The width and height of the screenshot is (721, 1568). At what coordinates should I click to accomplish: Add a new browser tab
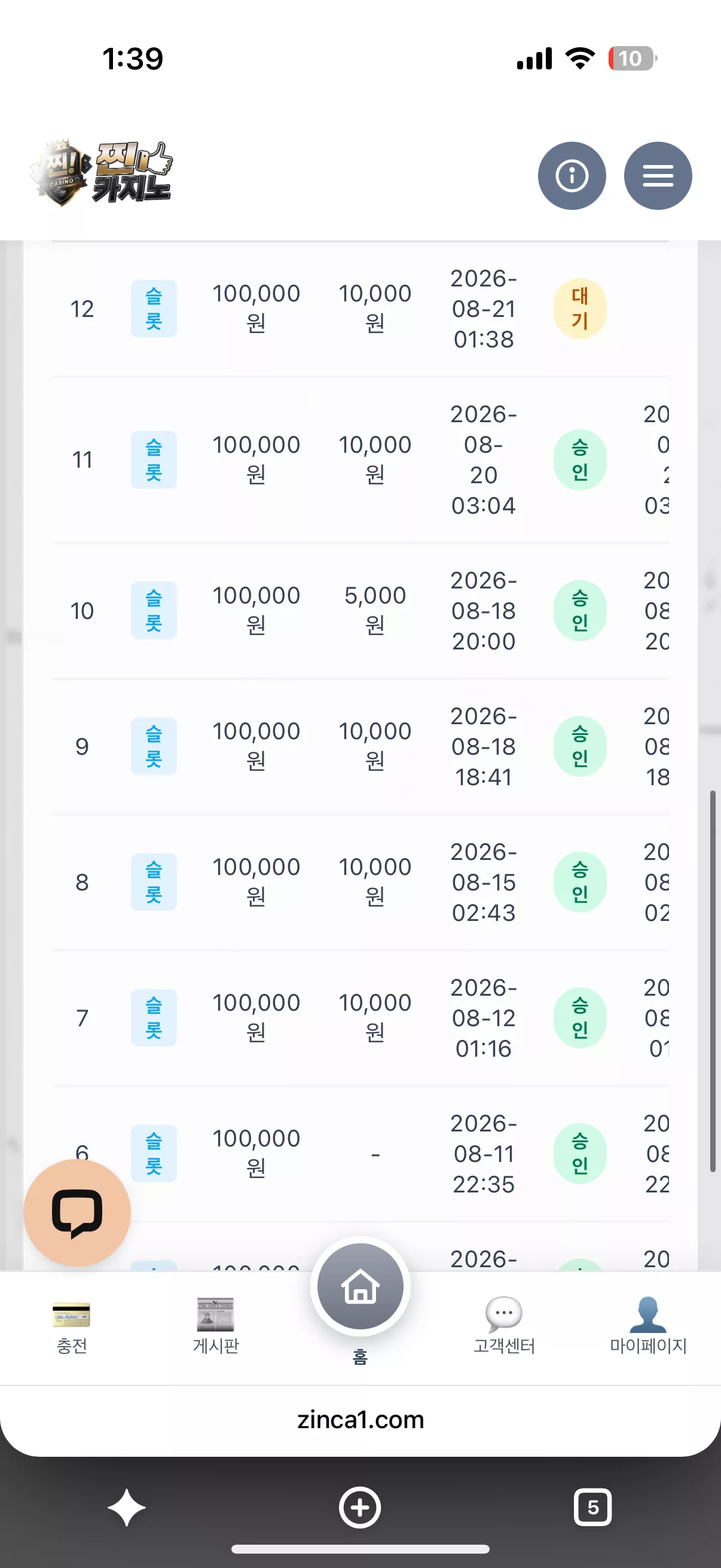[x=359, y=1507]
